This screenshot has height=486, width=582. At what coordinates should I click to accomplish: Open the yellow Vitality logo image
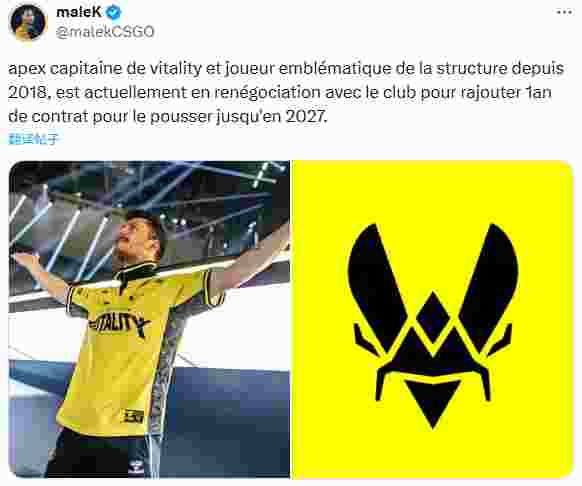coord(432,319)
